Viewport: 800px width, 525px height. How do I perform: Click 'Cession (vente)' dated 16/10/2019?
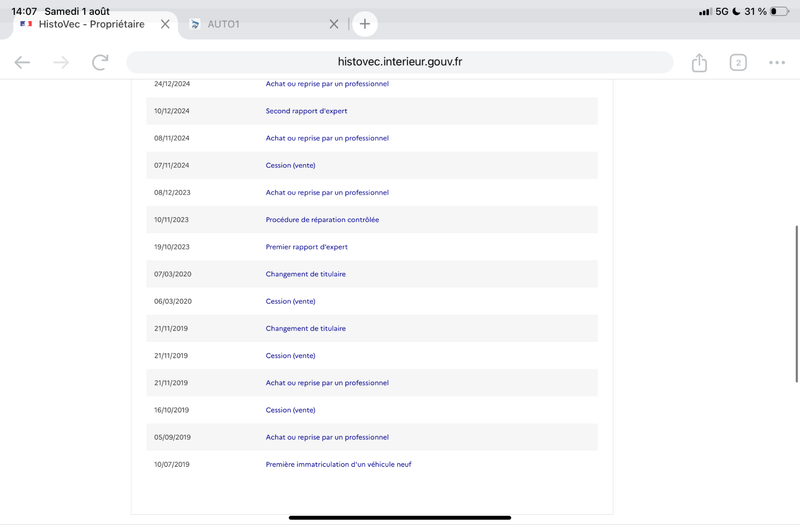(x=290, y=410)
